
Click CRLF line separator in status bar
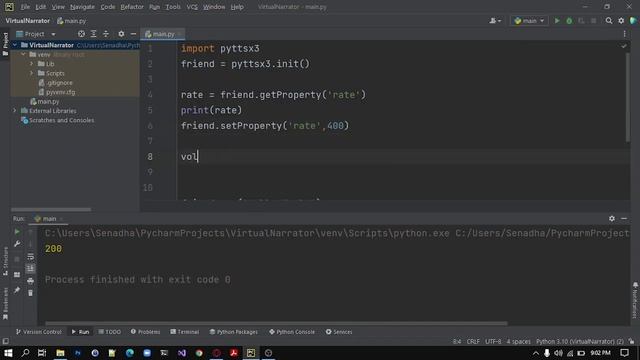(x=473, y=341)
